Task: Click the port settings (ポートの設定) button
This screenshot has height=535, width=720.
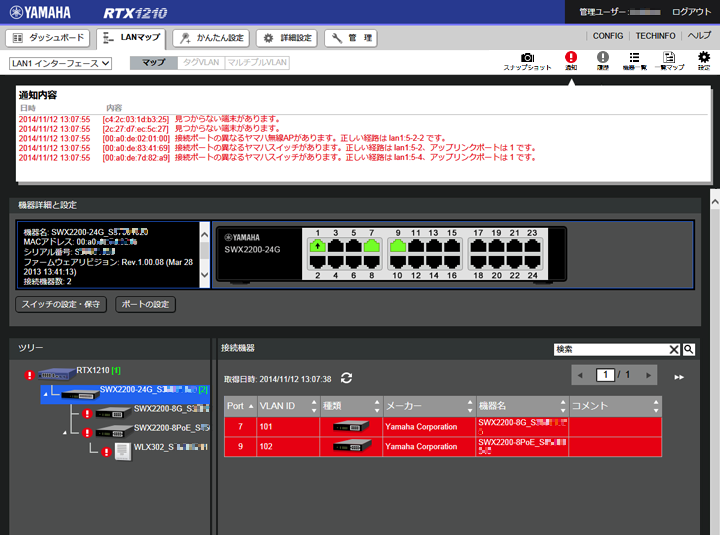Action: (146, 304)
